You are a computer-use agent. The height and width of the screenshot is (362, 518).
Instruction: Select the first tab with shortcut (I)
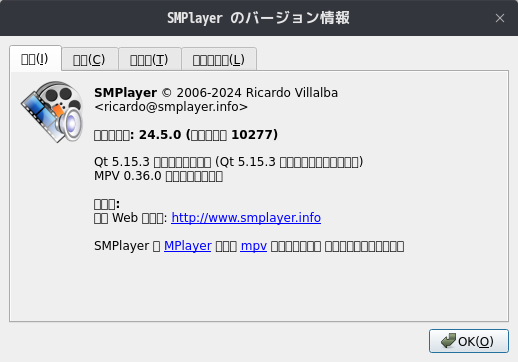pyautogui.click(x=35, y=58)
